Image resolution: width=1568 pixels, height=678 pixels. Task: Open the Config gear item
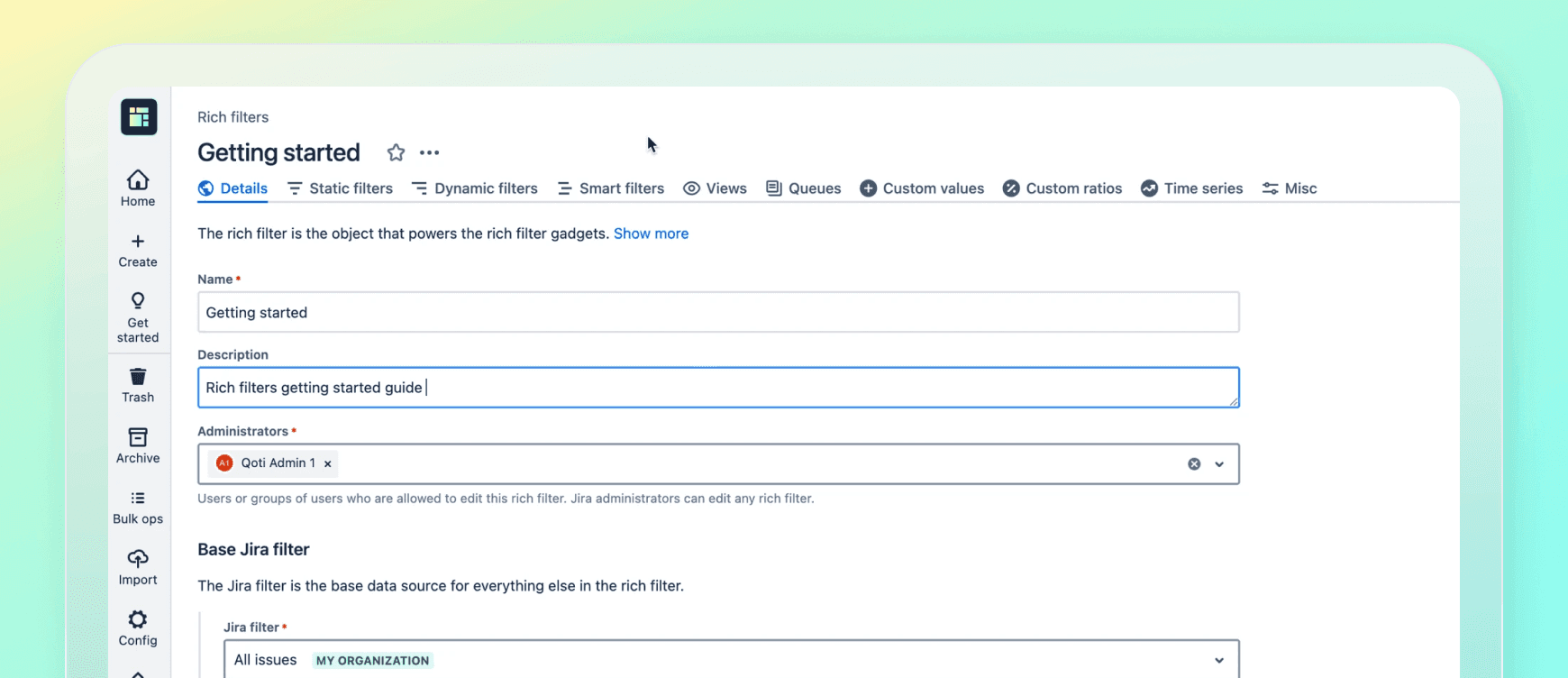point(138,628)
